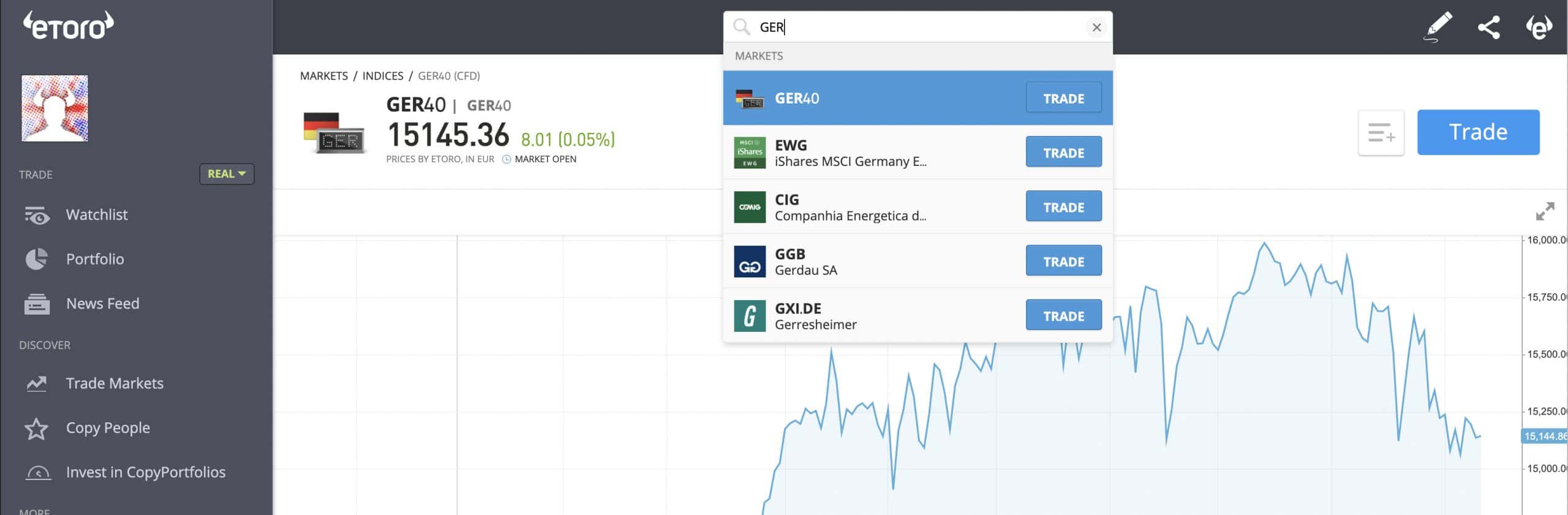The height and width of the screenshot is (515, 1568).
Task: Click the News Feed icon
Action: (37, 304)
